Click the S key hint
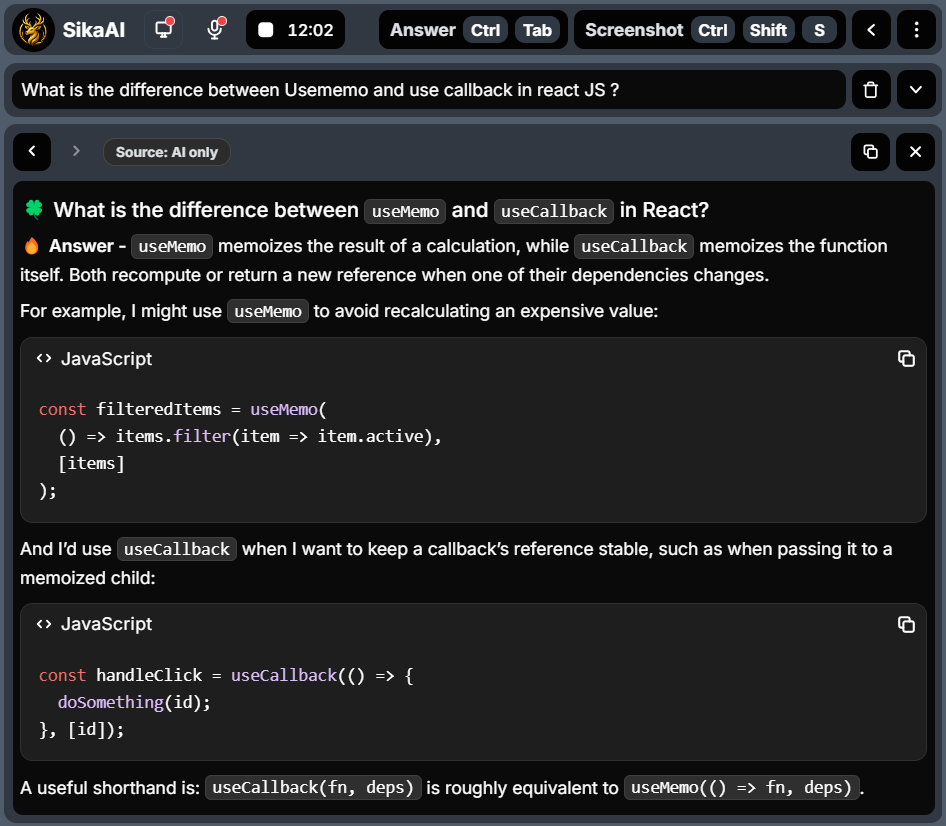Image resolution: width=946 pixels, height=826 pixels. click(x=819, y=30)
